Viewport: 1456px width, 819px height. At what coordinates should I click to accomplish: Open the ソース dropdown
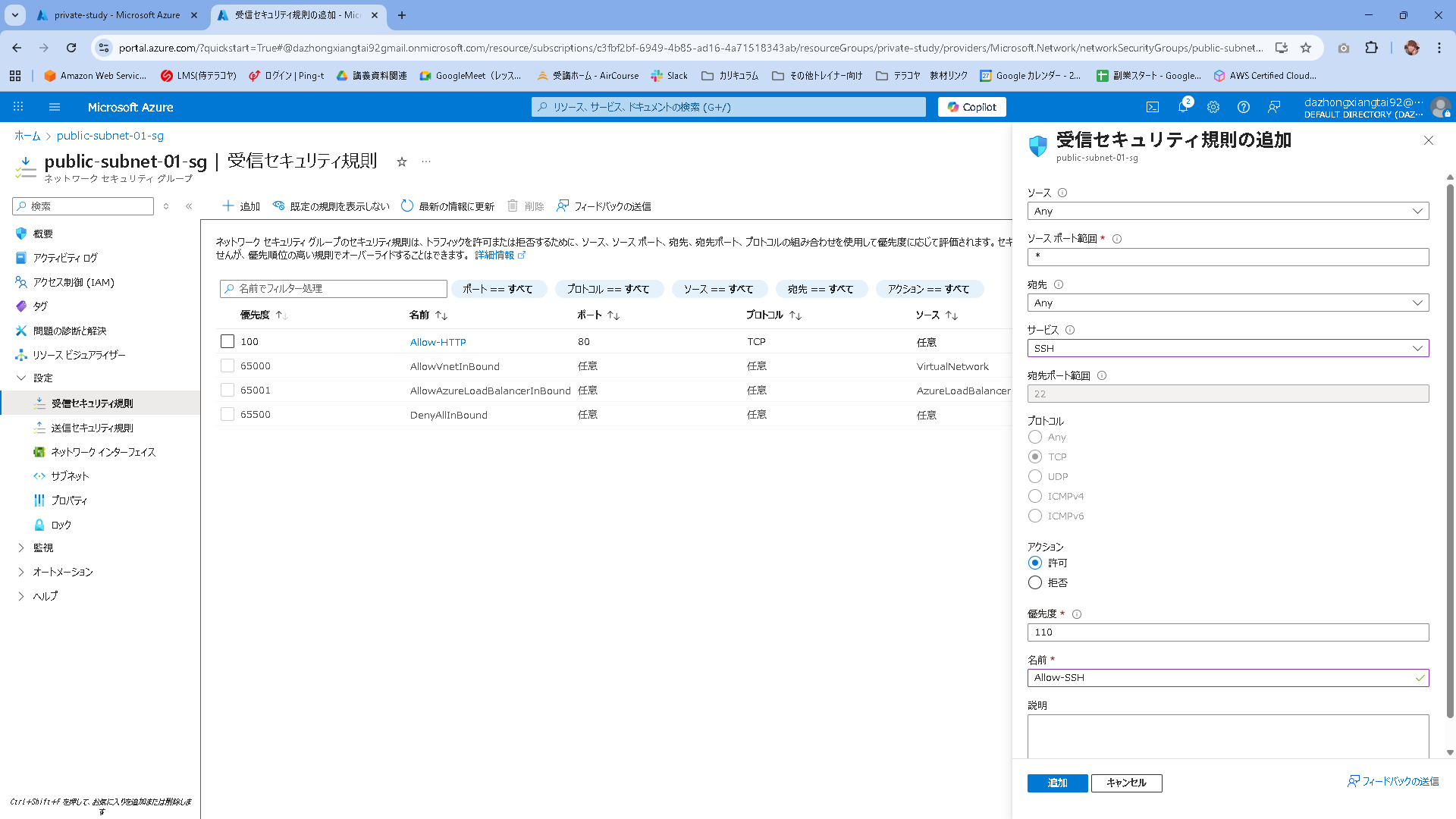click(x=1228, y=211)
